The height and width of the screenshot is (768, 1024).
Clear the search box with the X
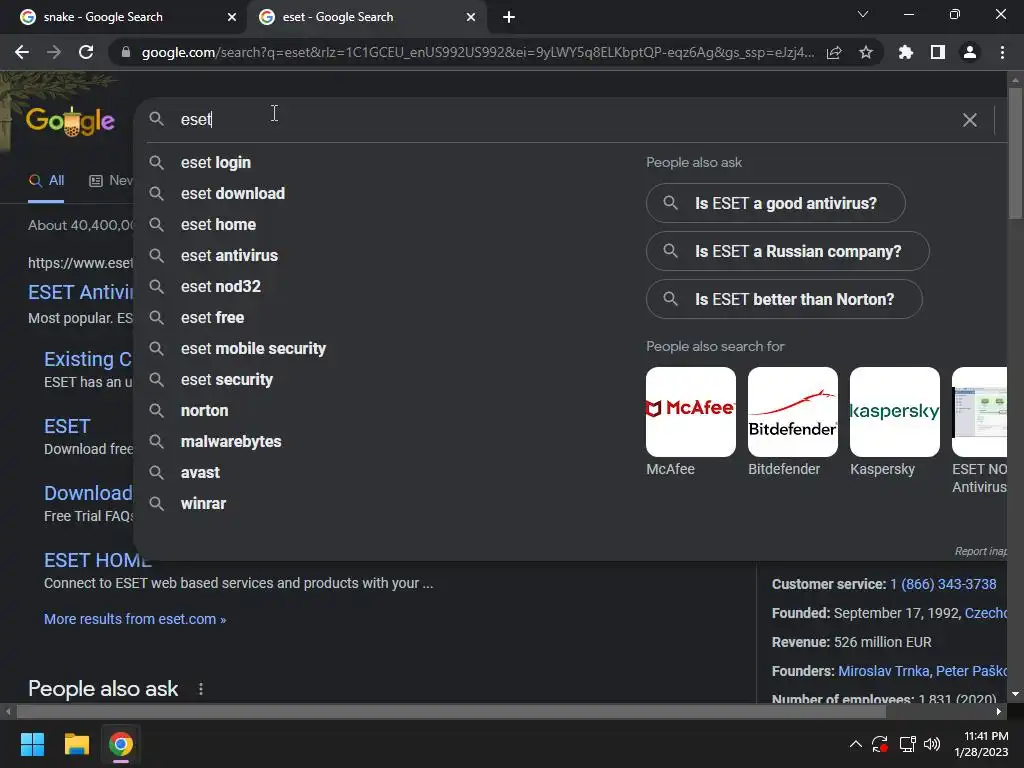(970, 120)
